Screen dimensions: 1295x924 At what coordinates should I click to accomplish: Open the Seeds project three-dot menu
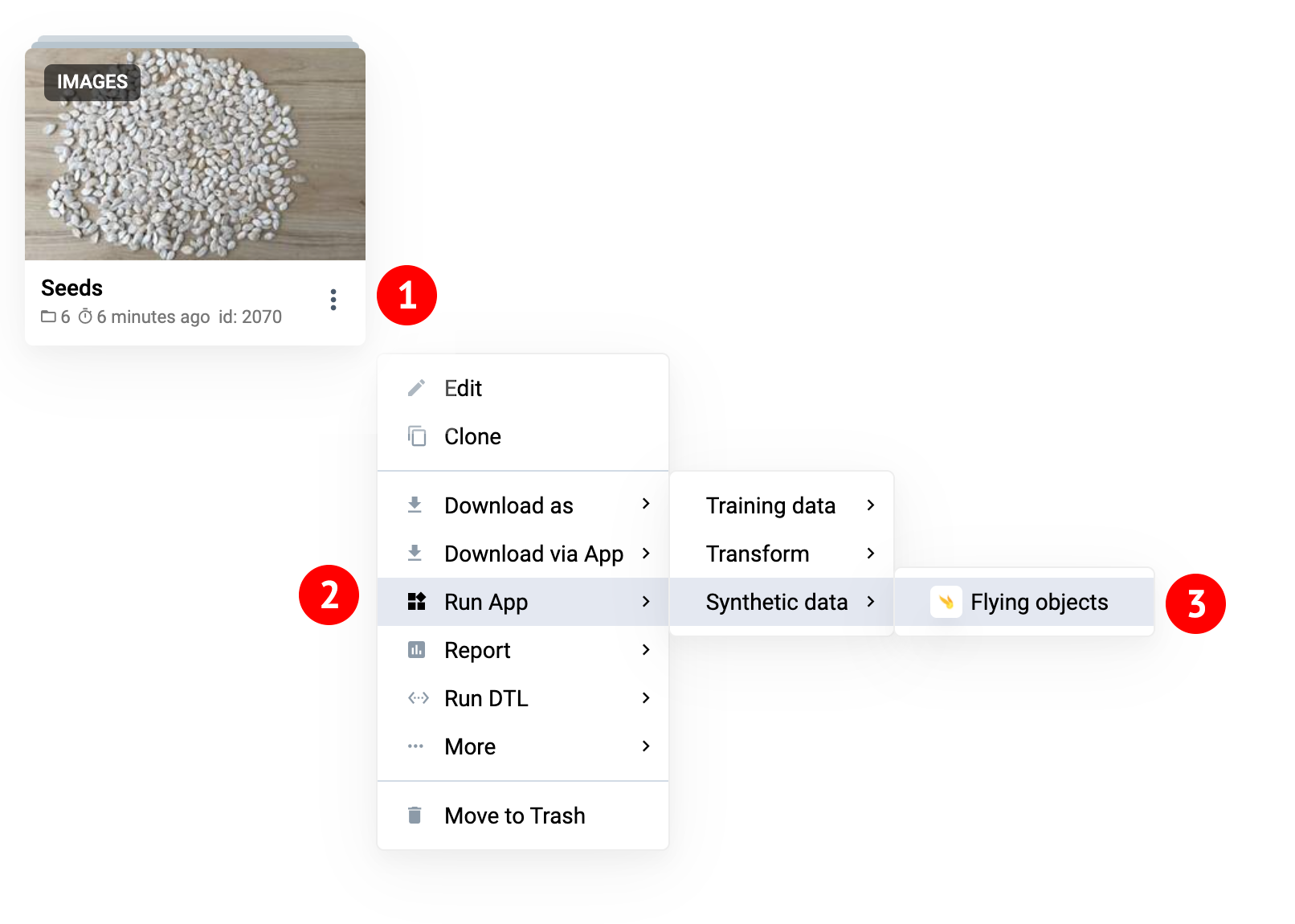(333, 300)
